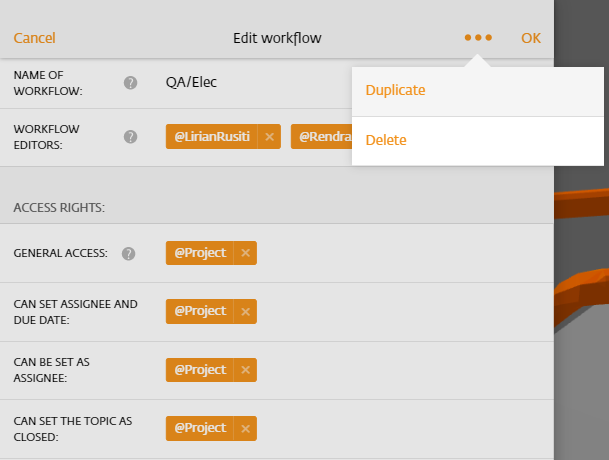Remove @Project from Can Set Assignee and Due Date
This screenshot has width=609, height=460.
(x=245, y=312)
